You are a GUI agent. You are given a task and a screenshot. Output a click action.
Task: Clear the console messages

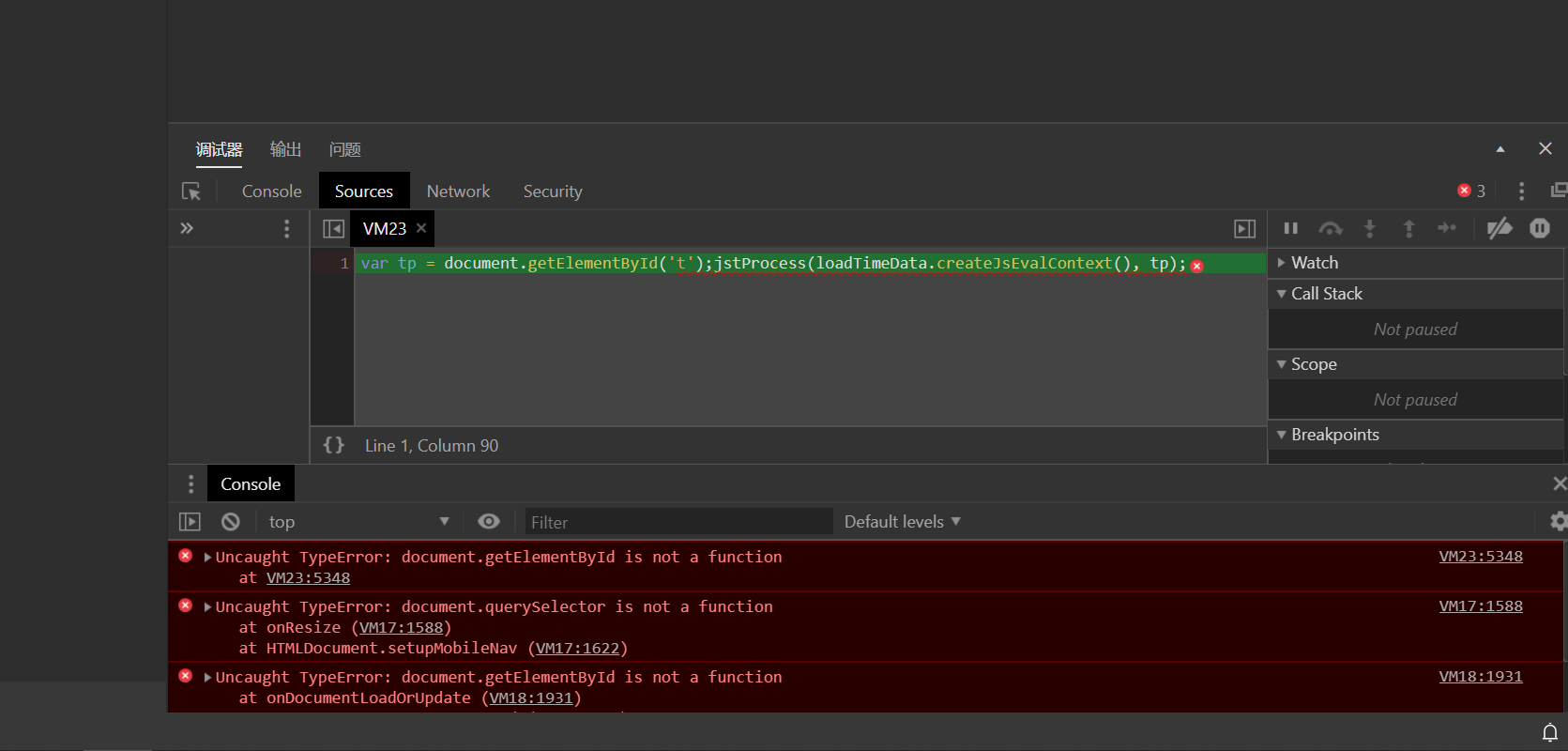click(231, 522)
